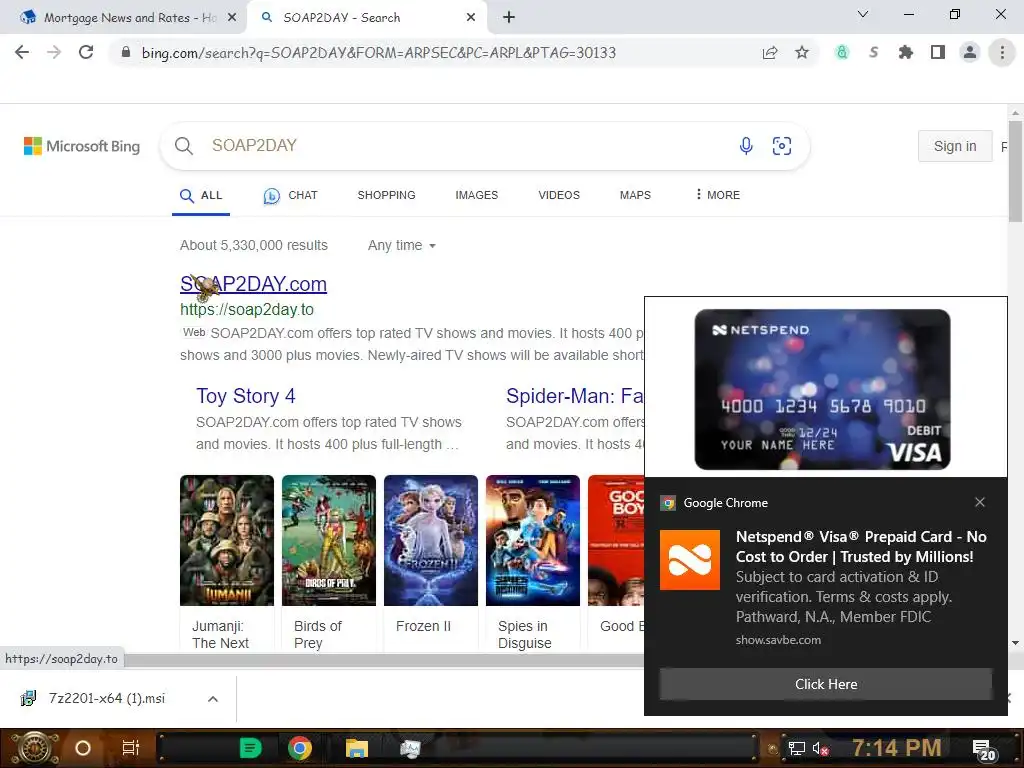
Task: Open Google Chrome from taskbar
Action: [x=300, y=748]
